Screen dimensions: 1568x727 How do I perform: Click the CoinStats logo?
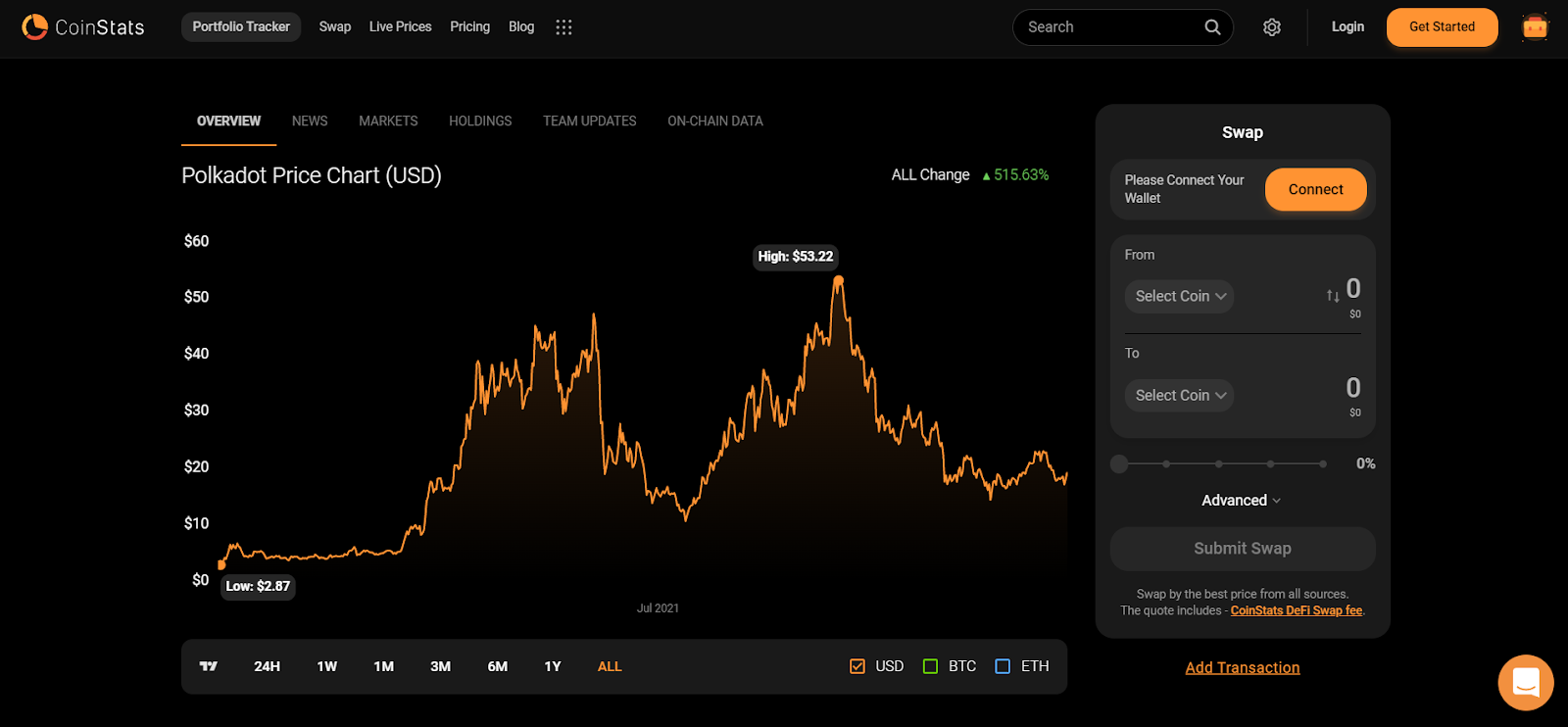point(83,27)
